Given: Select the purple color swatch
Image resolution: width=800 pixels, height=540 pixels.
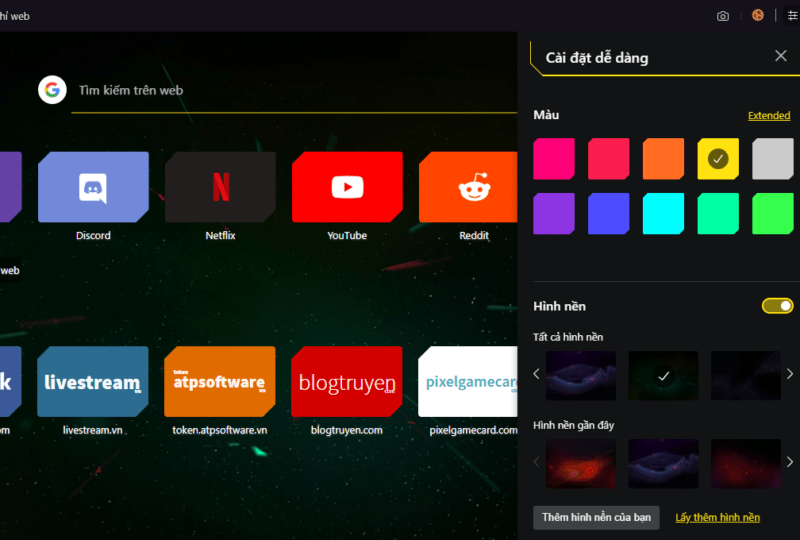Looking at the screenshot, I should (x=554, y=213).
